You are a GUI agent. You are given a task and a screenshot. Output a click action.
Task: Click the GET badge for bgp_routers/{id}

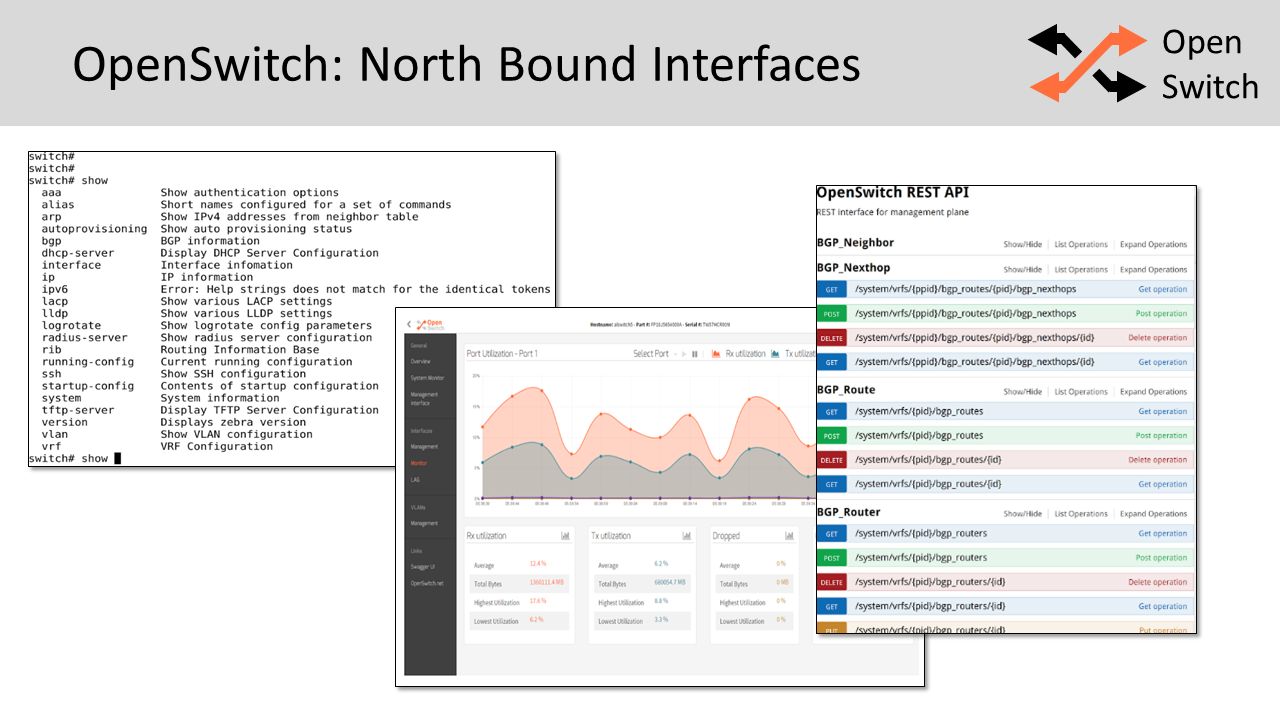[x=831, y=606]
